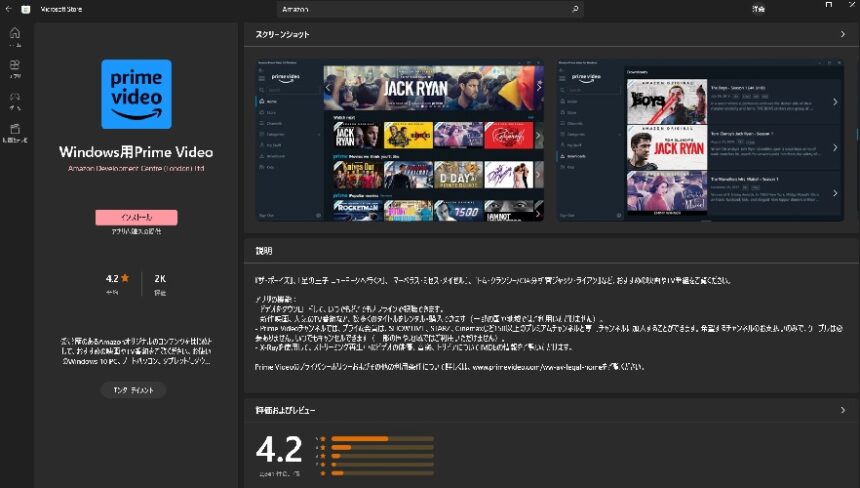Viewport: 860px width, 488px height.
Task: Go back with the arrow in title bar
Action: pyautogui.click(x=8, y=9)
